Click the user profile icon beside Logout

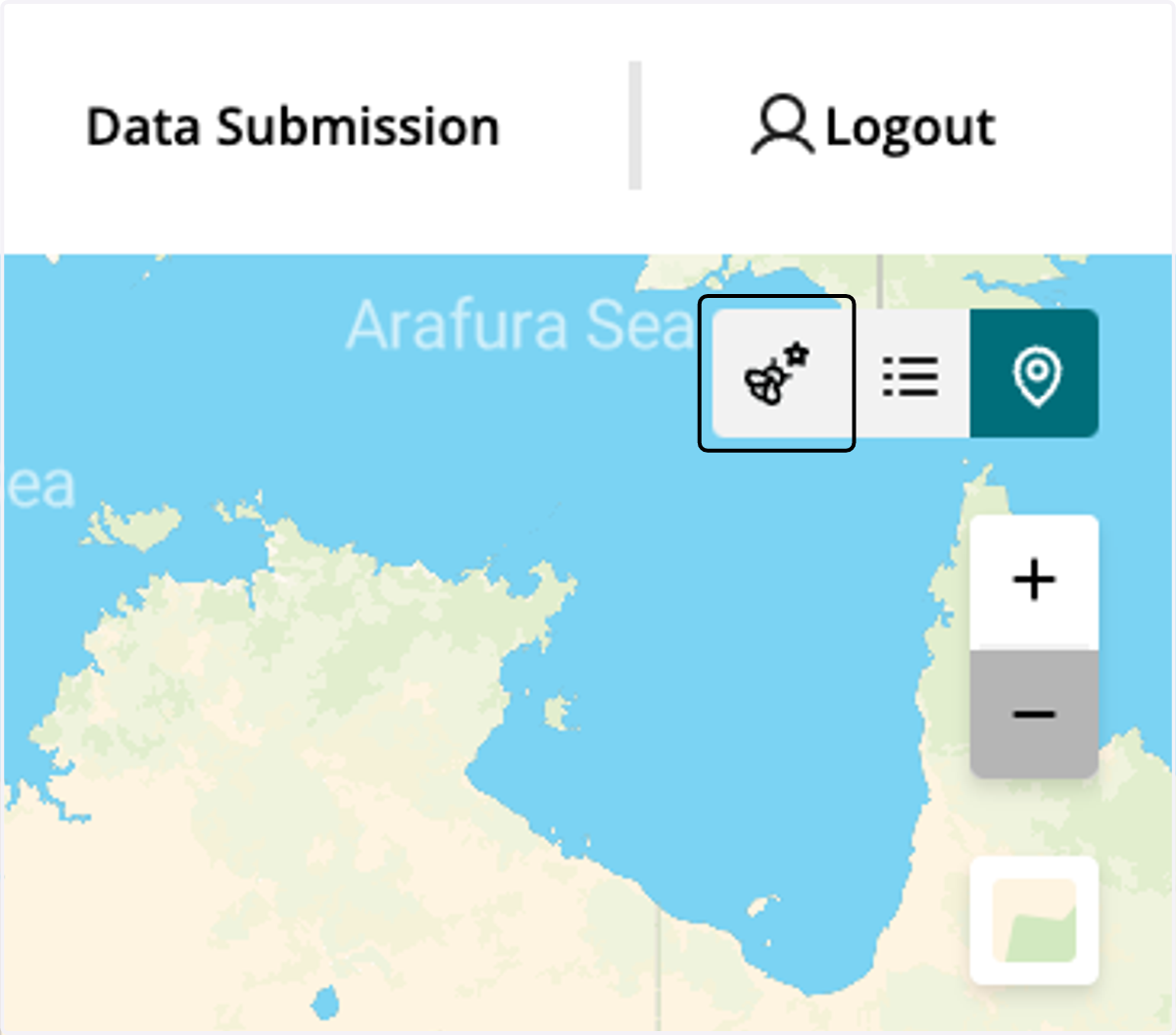pyautogui.click(x=782, y=125)
